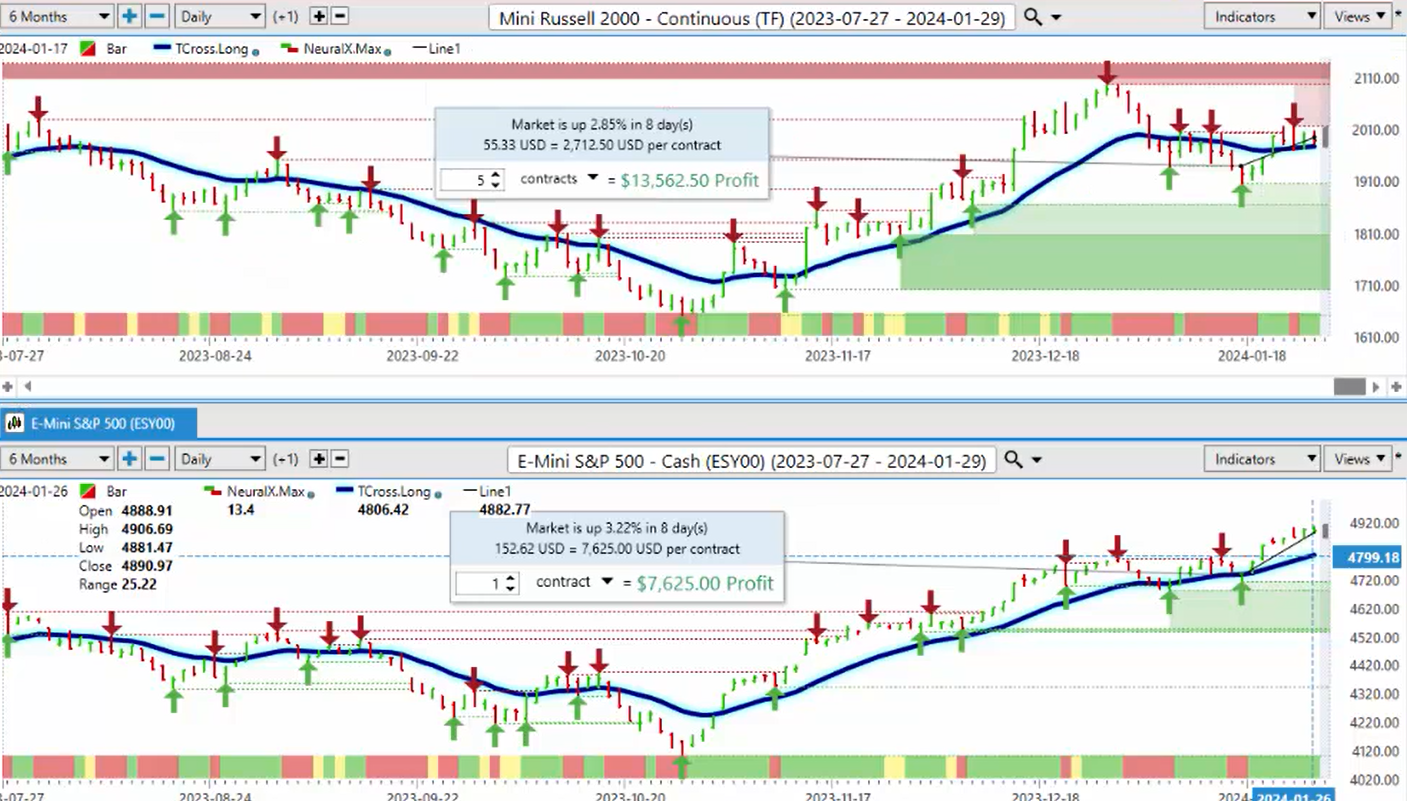Click $13,562.50 Profit text in Russell popup
This screenshot has height=801, width=1407.
coord(689,181)
